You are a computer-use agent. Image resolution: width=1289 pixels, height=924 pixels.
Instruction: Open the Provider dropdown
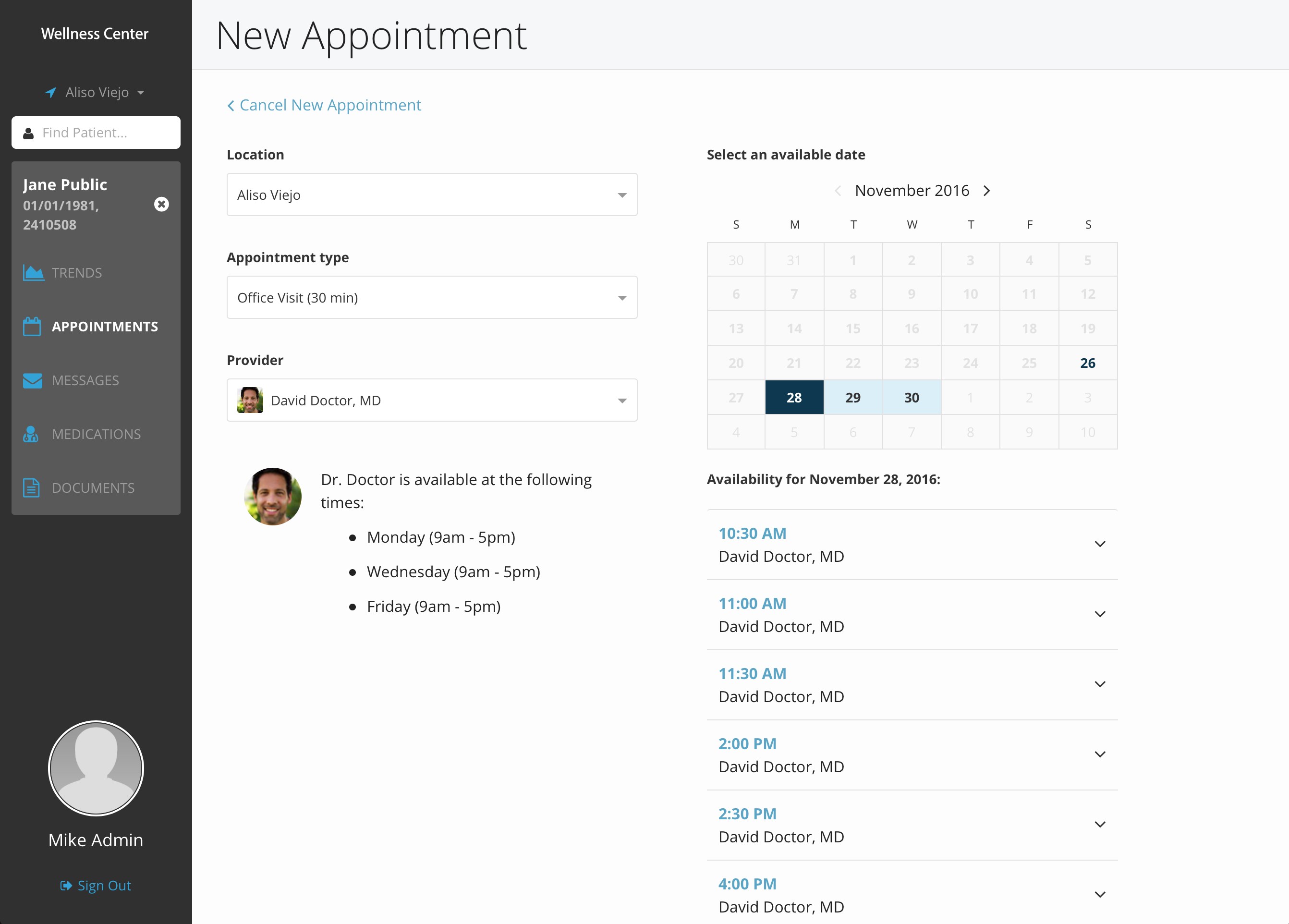(431, 401)
